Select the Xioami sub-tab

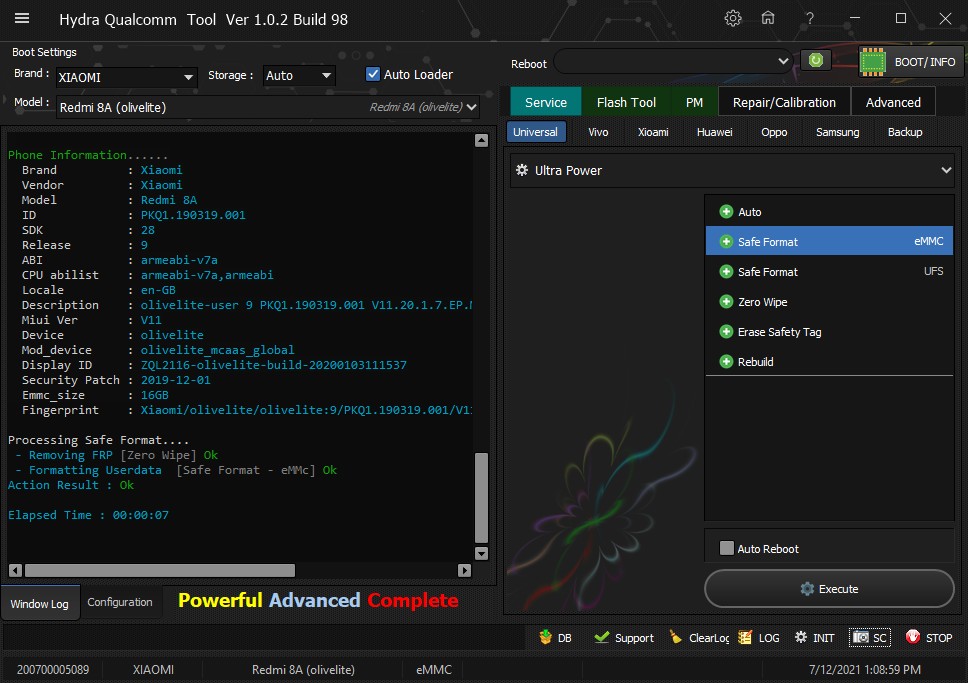pyautogui.click(x=653, y=132)
